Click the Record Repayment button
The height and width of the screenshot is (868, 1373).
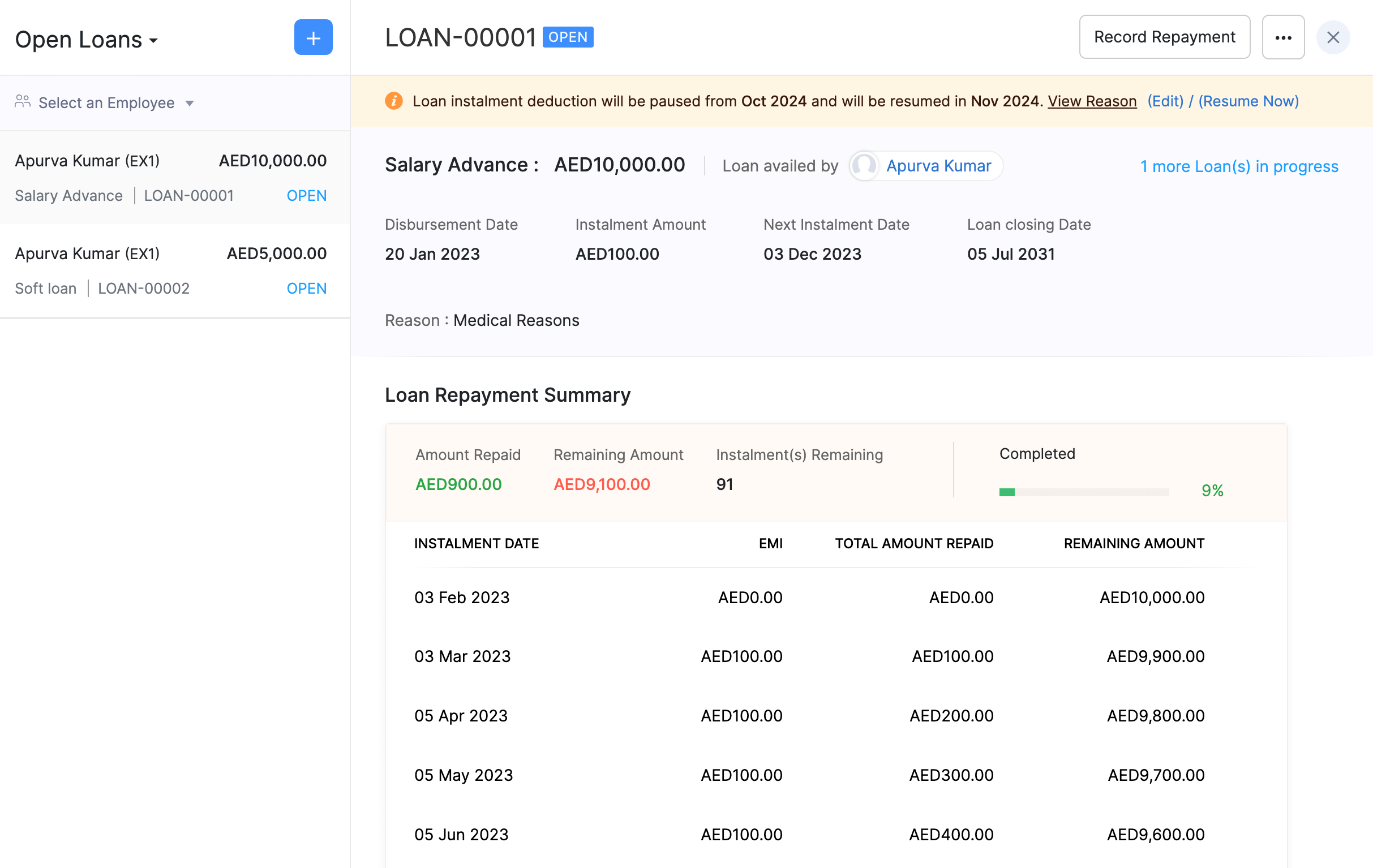pos(1164,37)
